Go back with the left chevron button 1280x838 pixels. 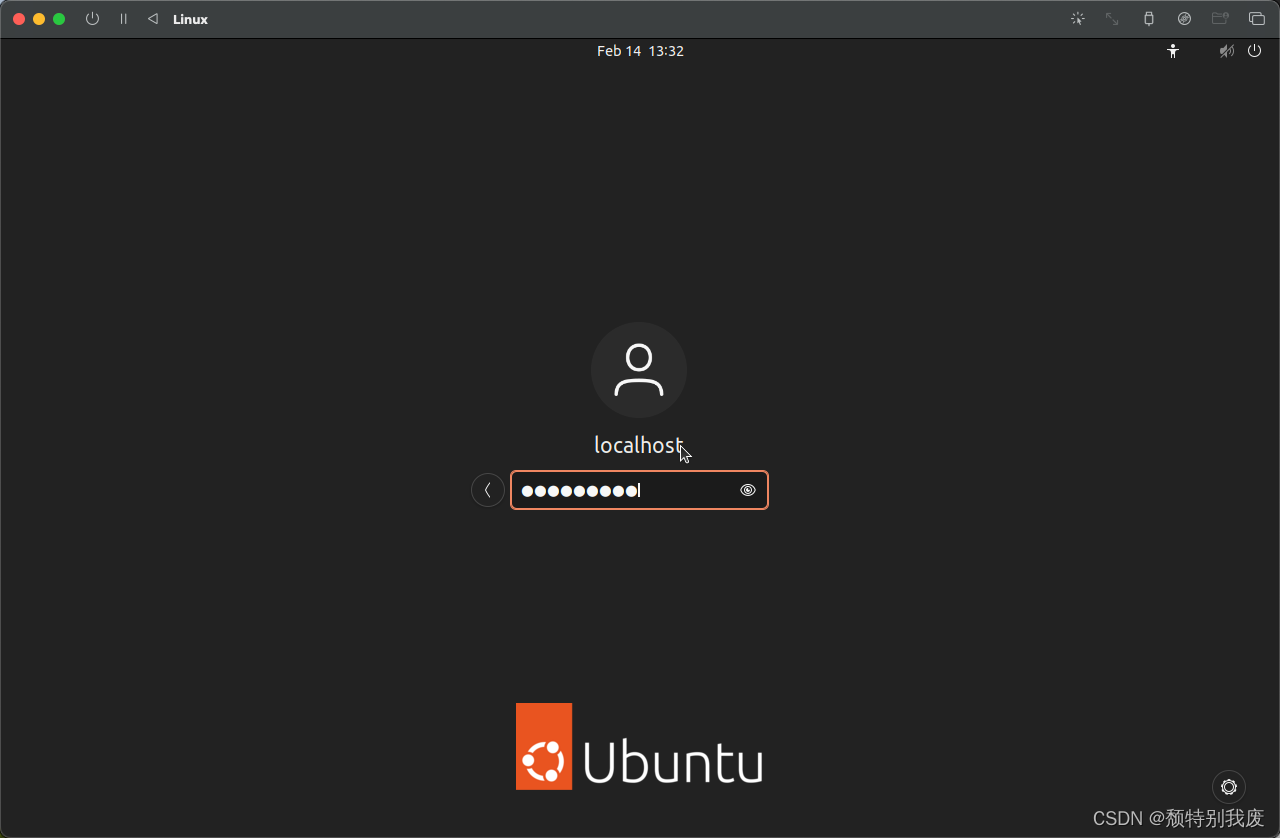click(x=488, y=490)
